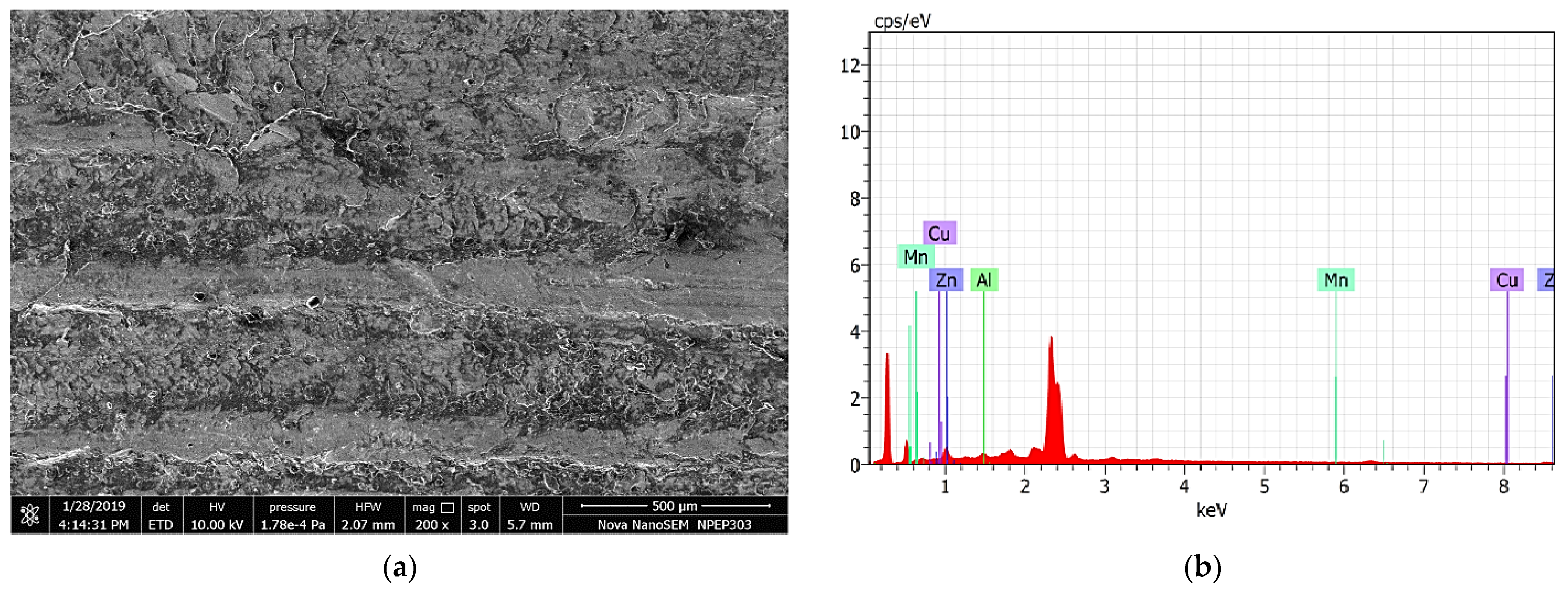Click the Cu label near 8 keV
The height and width of the screenshot is (589, 1568).
pos(1507,281)
